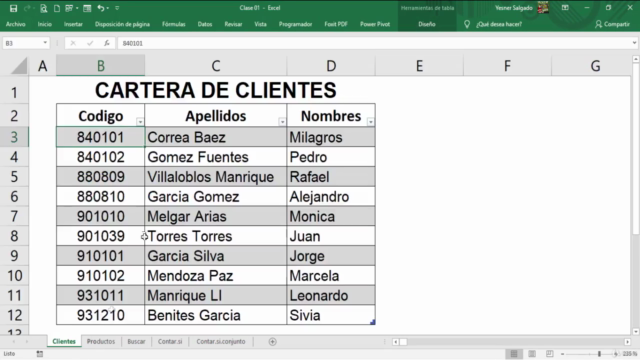Open the Name Box dropdown arrow

[45, 43]
